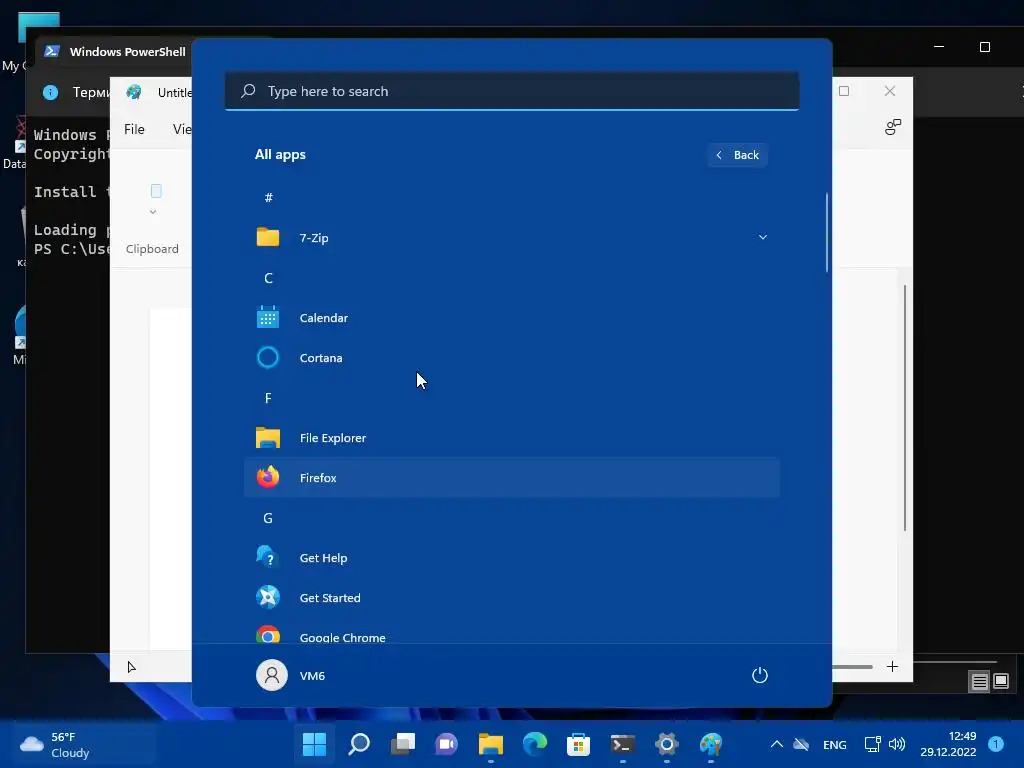Click the Paint zoom in plus button
Viewport: 1024px width, 768px height.
tap(893, 666)
